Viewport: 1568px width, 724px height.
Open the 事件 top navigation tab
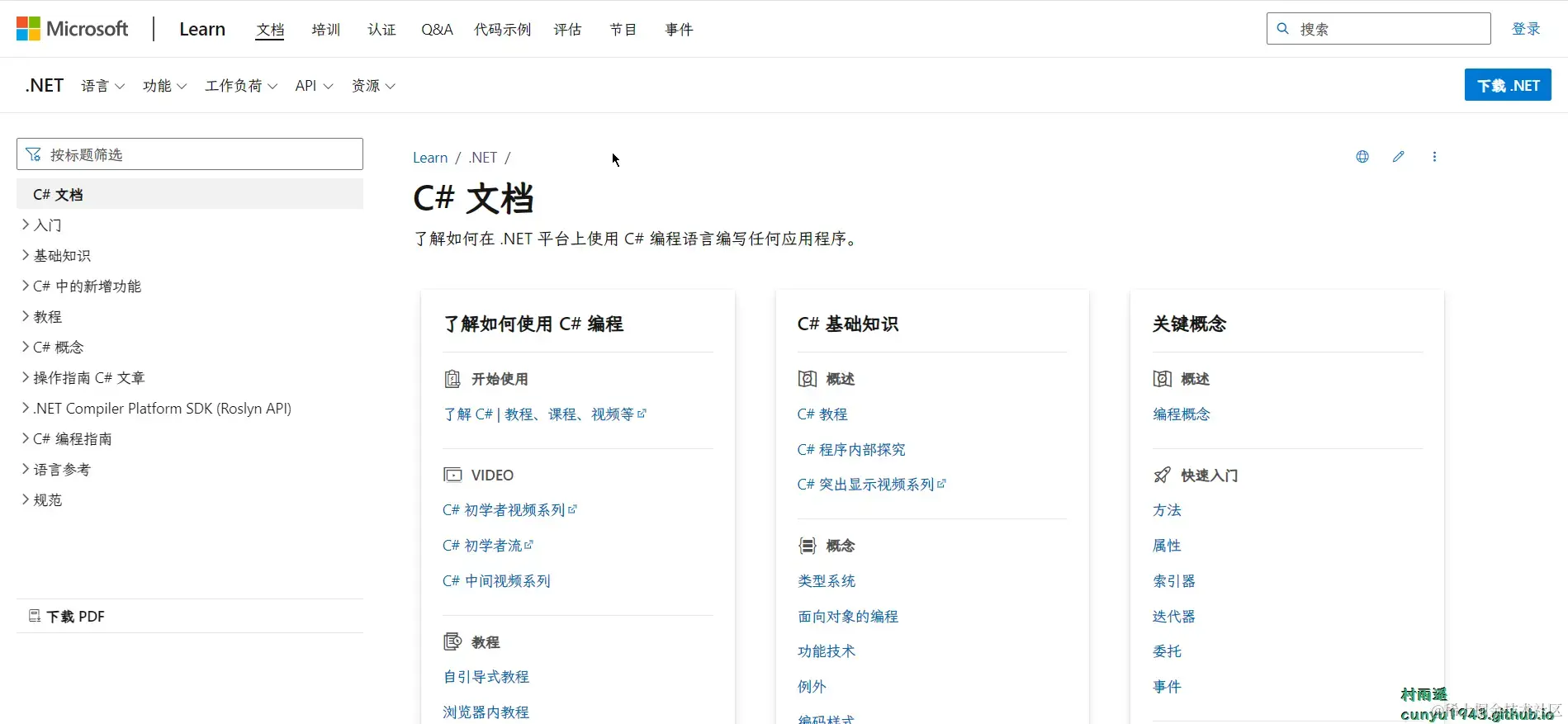tap(679, 30)
